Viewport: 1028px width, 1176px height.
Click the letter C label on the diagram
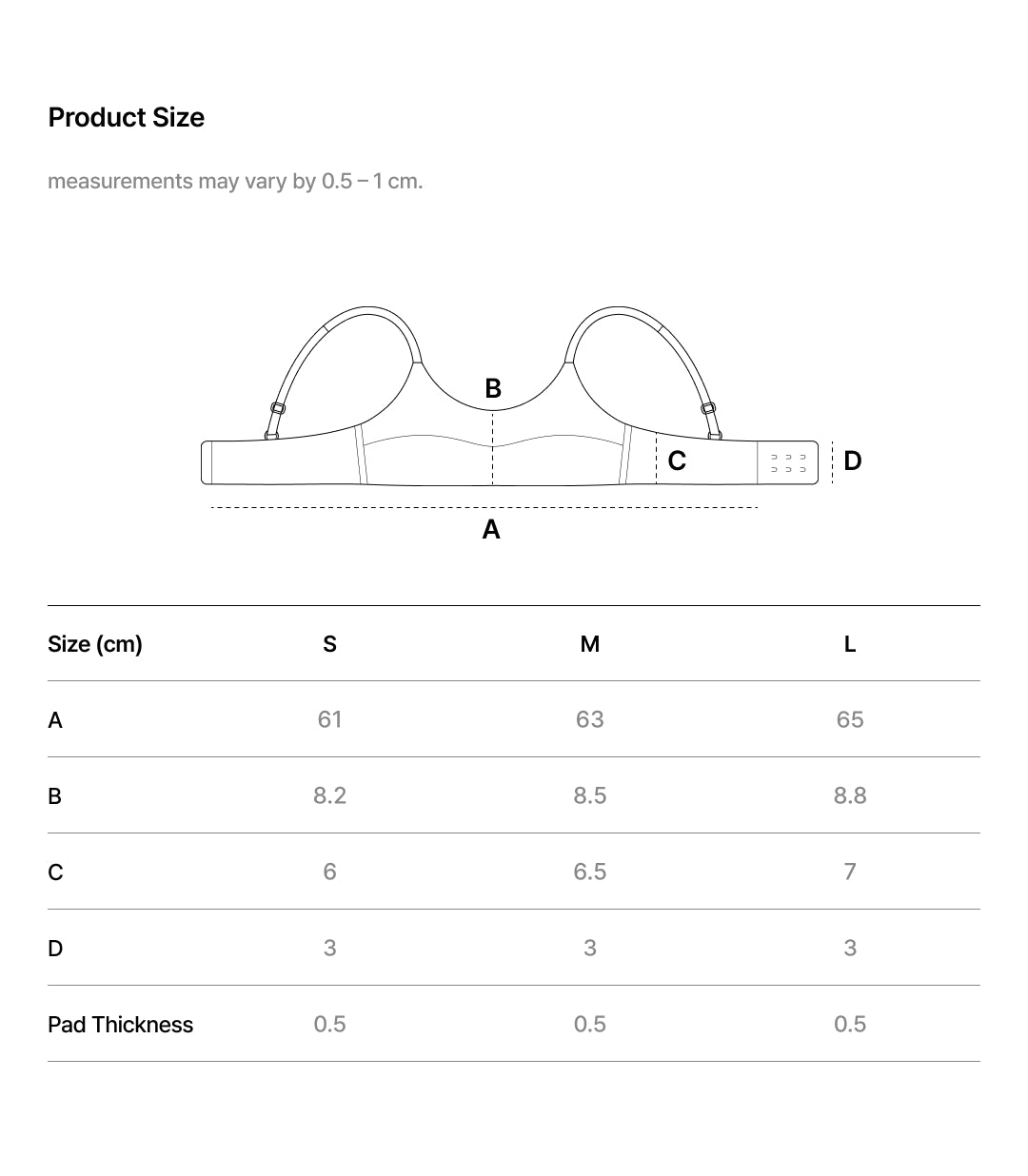pos(677,461)
